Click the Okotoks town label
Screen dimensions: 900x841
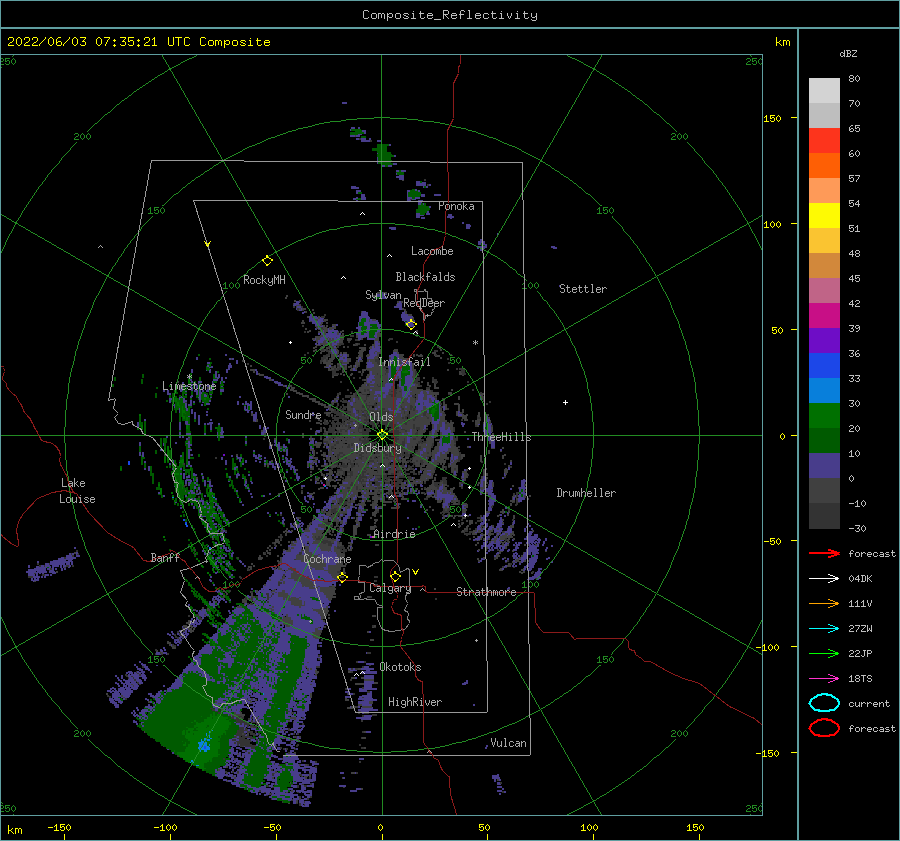(400, 667)
